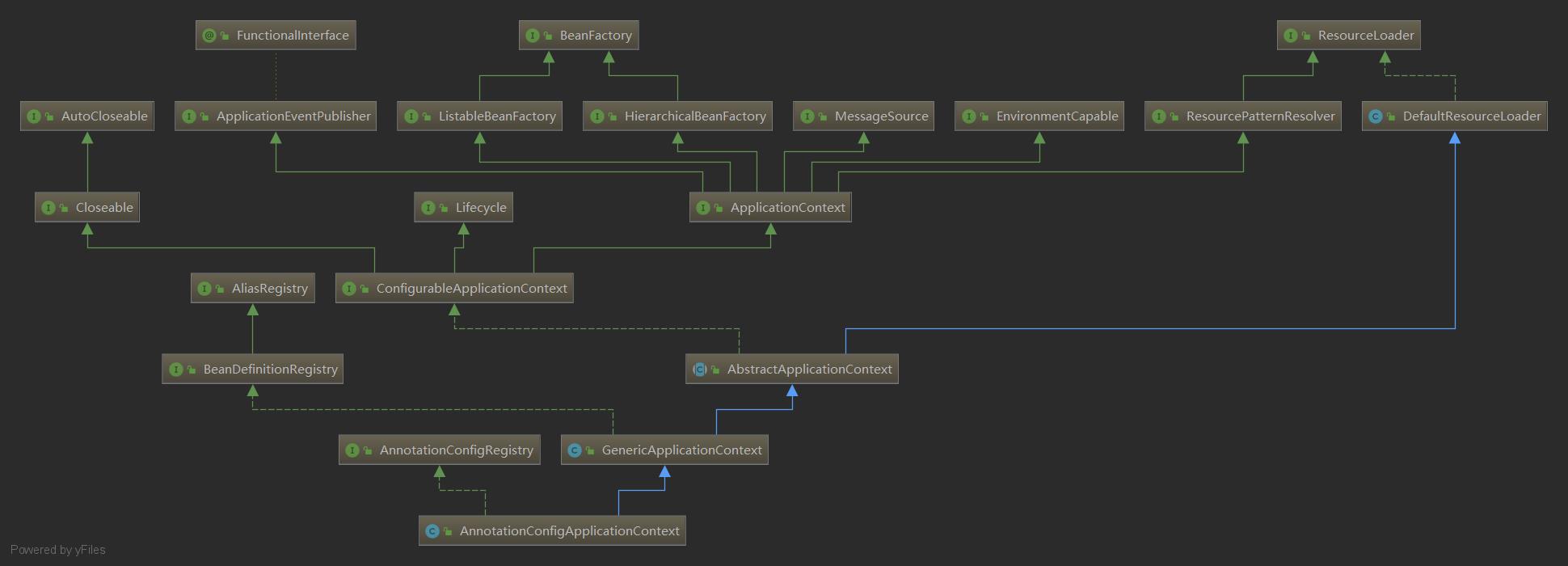Click the interface icon on ResourceLoader node
This screenshot has width=1568, height=566.
click(1291, 36)
